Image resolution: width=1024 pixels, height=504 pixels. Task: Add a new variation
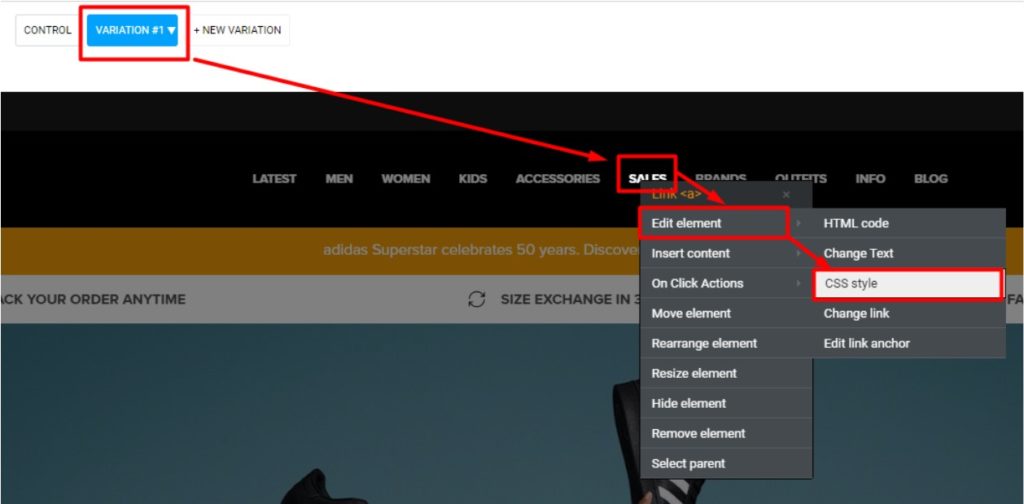(x=237, y=30)
